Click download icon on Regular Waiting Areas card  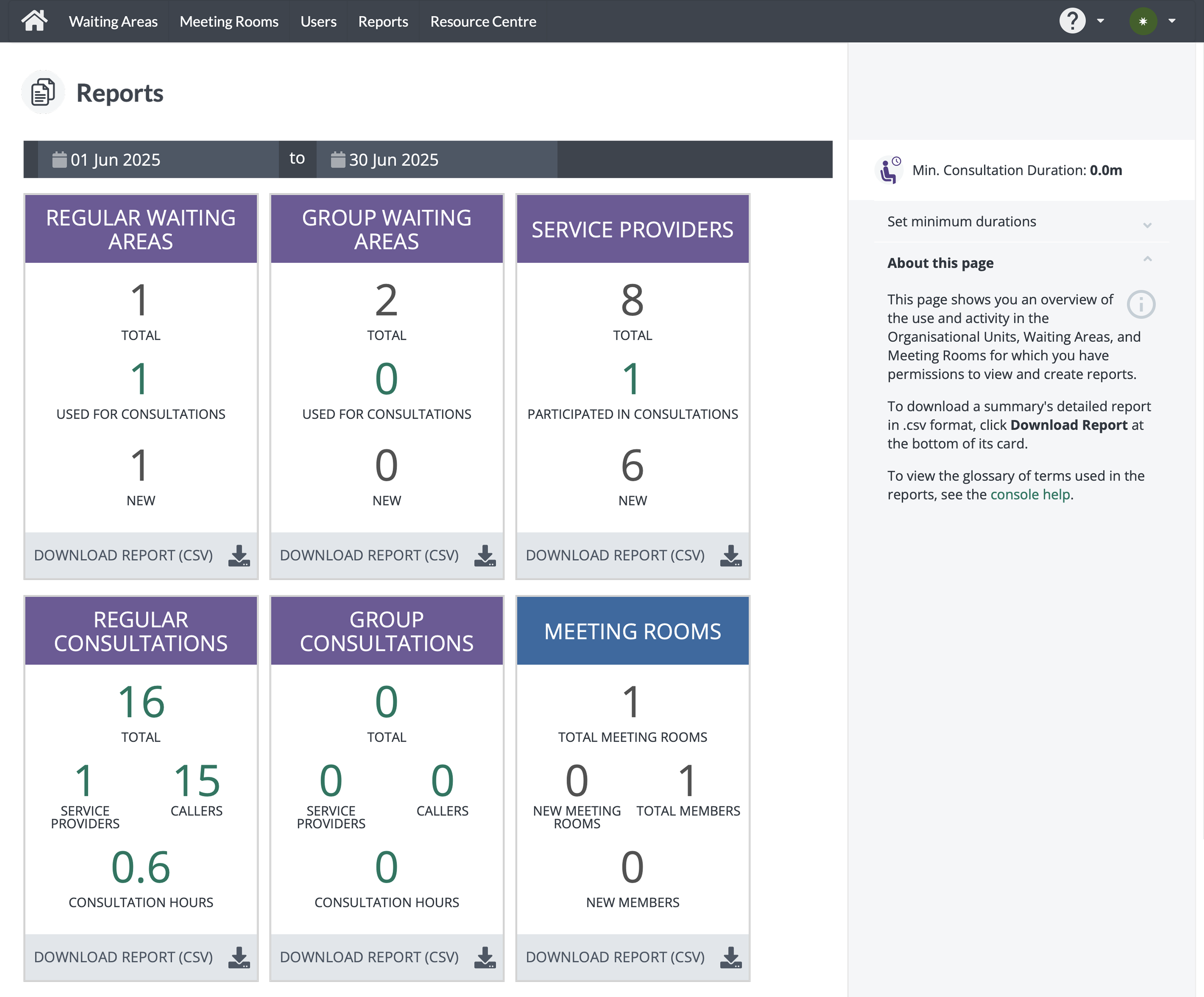239,556
